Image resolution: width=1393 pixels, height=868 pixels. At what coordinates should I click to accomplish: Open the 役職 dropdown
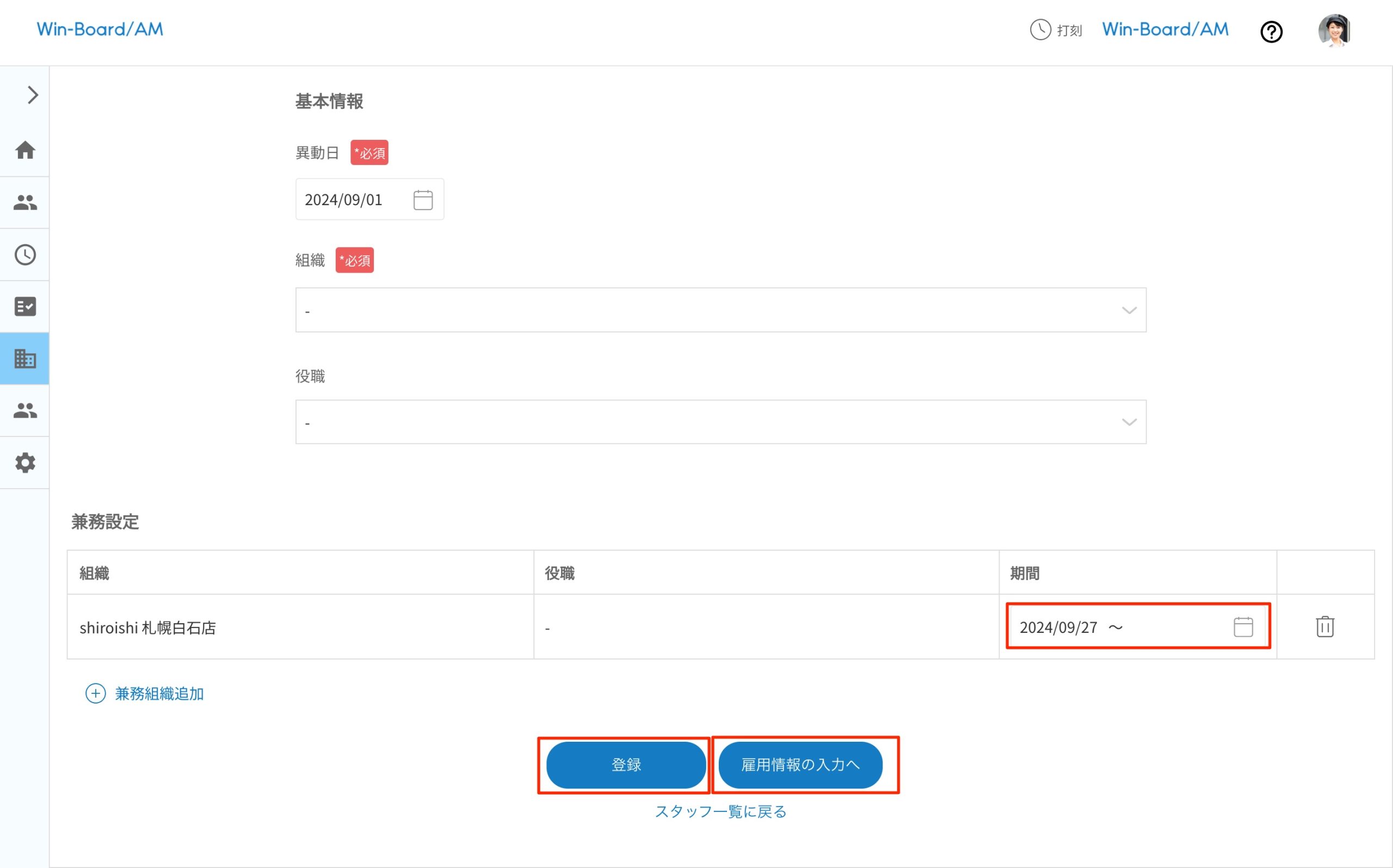click(x=720, y=422)
